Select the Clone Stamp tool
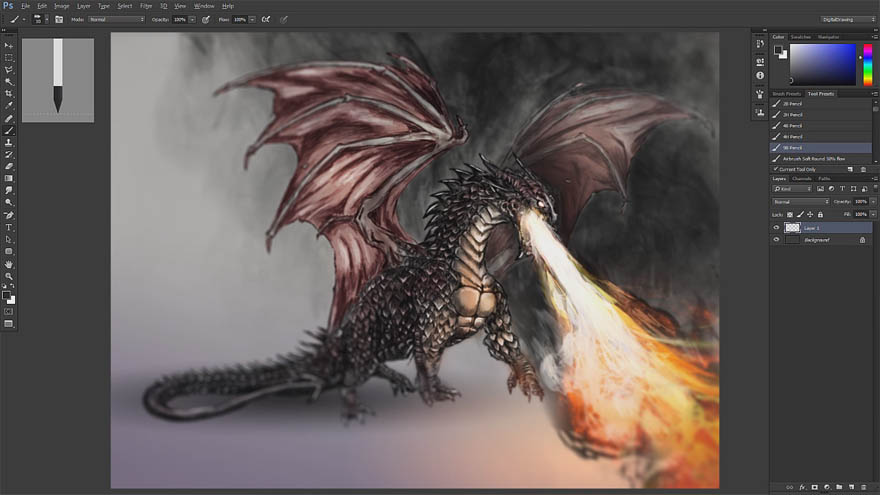Viewport: 880px width, 495px height. point(8,143)
